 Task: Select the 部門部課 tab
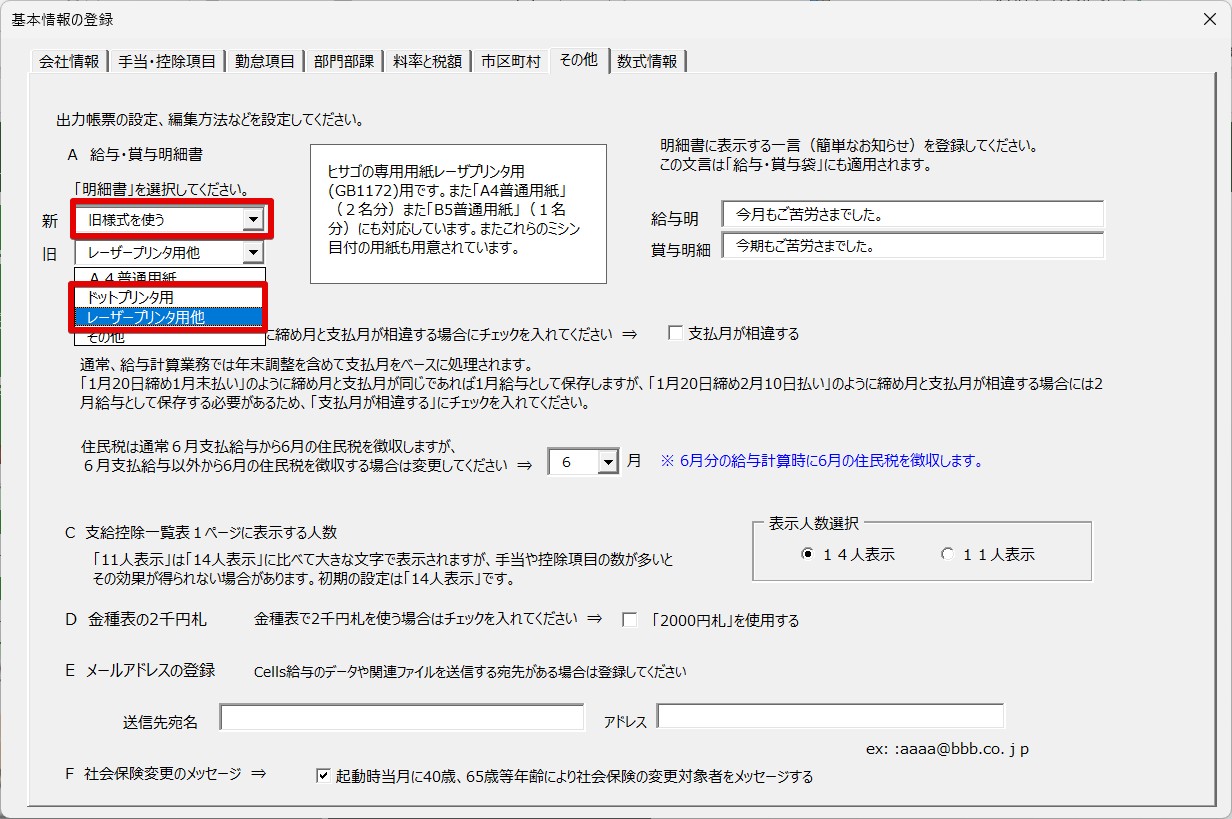coord(343,61)
